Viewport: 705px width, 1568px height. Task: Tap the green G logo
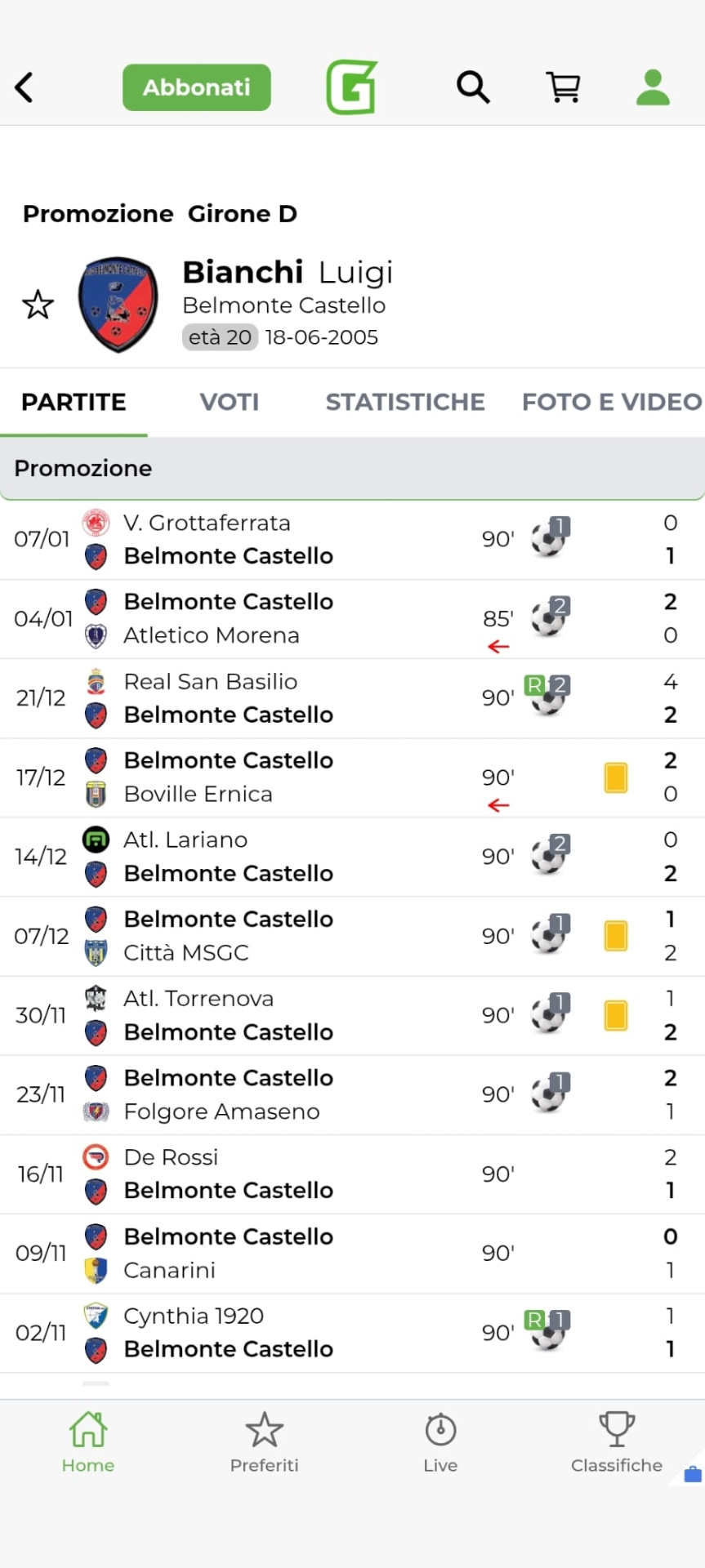[352, 87]
